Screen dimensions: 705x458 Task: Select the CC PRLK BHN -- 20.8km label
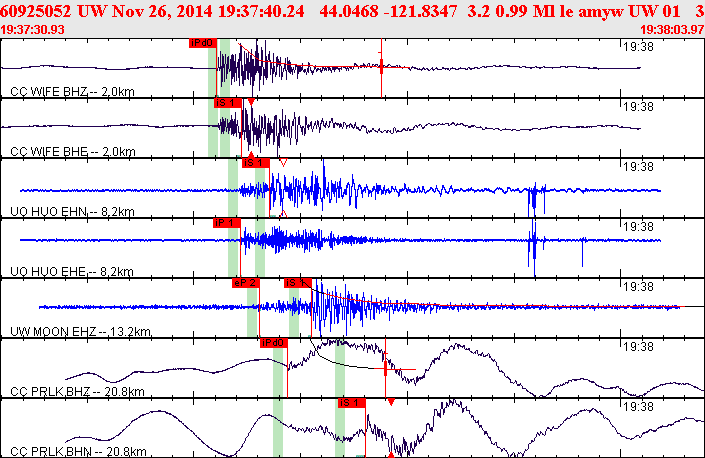78,452
